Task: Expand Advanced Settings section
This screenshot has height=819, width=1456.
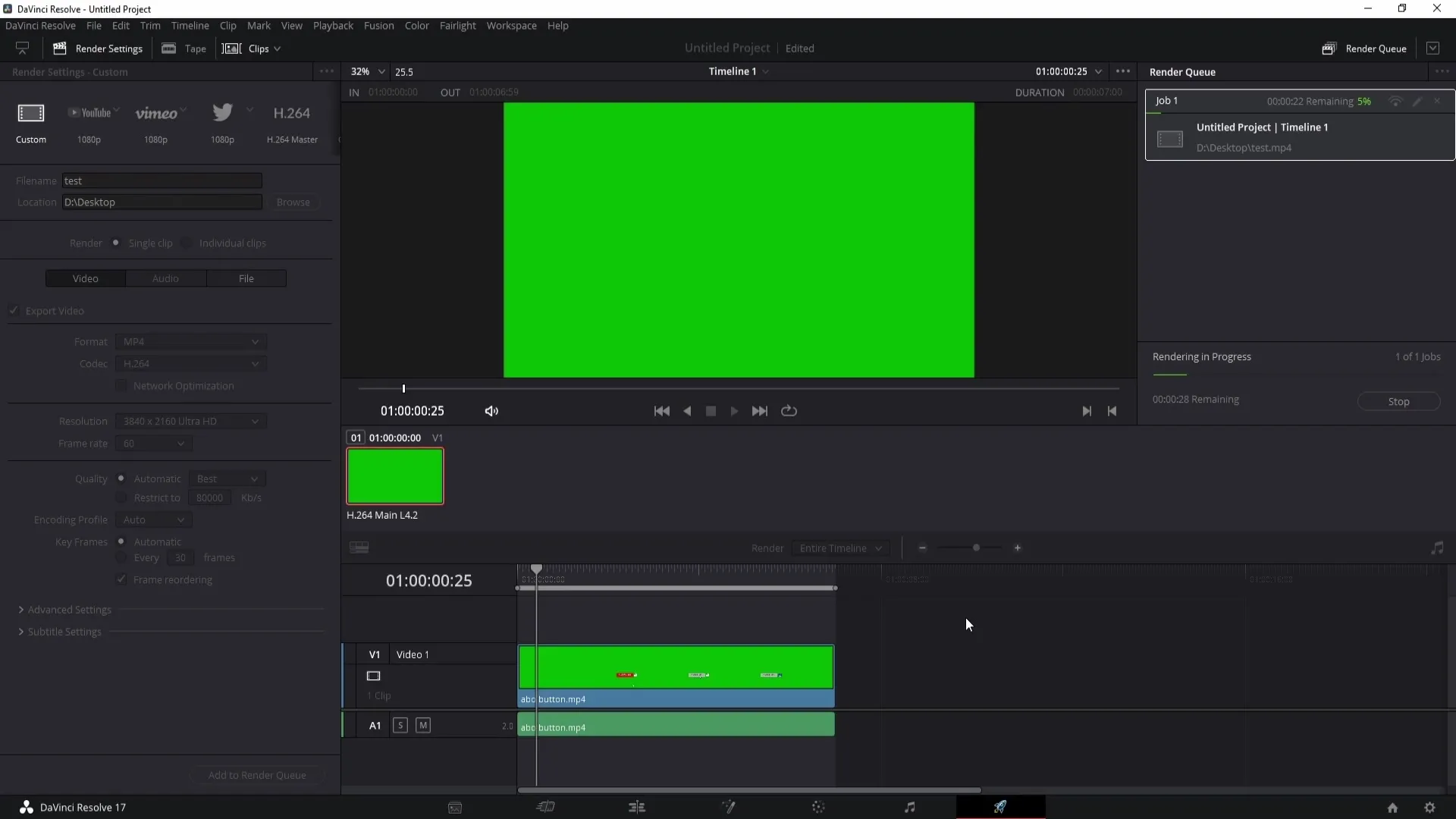Action: click(64, 610)
